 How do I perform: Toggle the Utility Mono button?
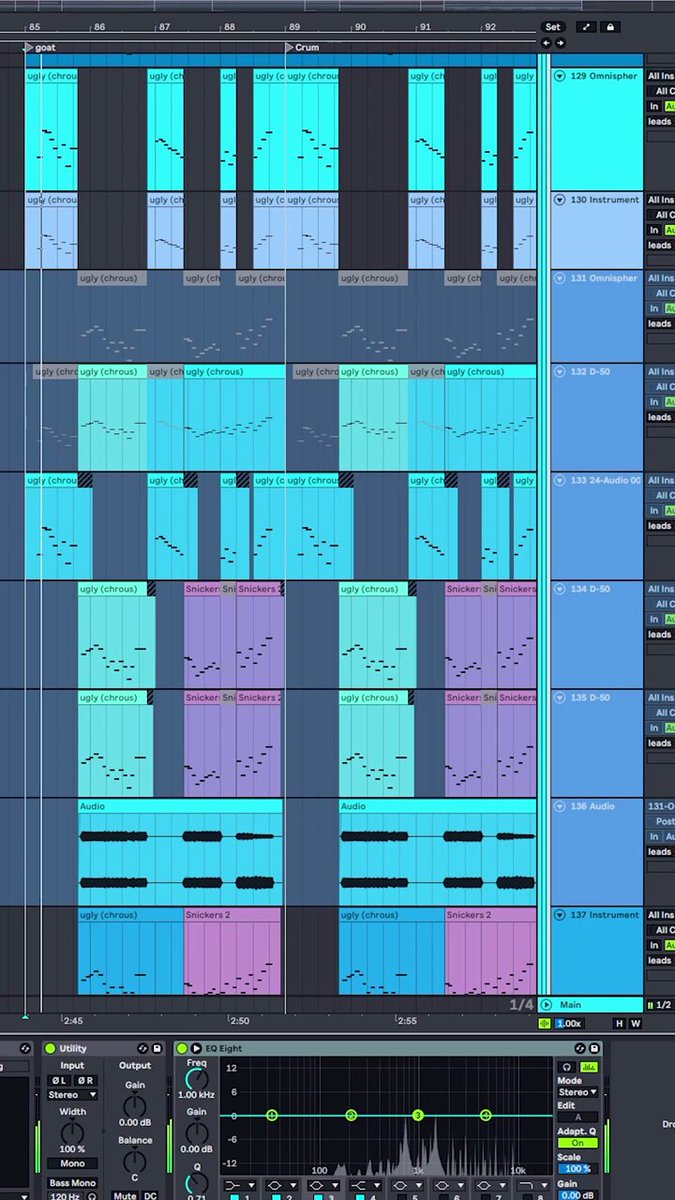73,1164
